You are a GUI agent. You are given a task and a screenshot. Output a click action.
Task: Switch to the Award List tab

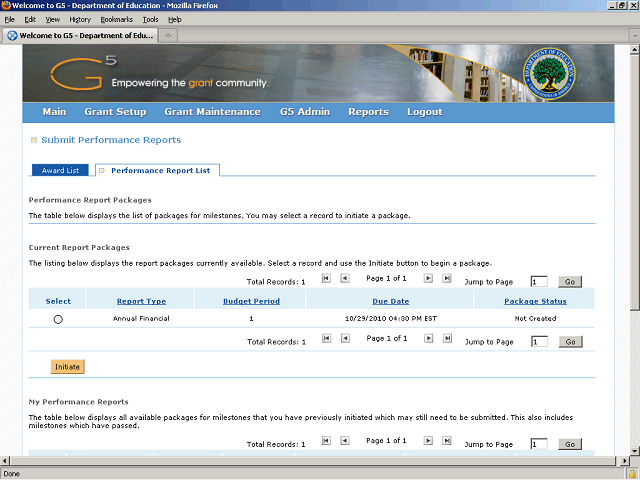[60, 170]
